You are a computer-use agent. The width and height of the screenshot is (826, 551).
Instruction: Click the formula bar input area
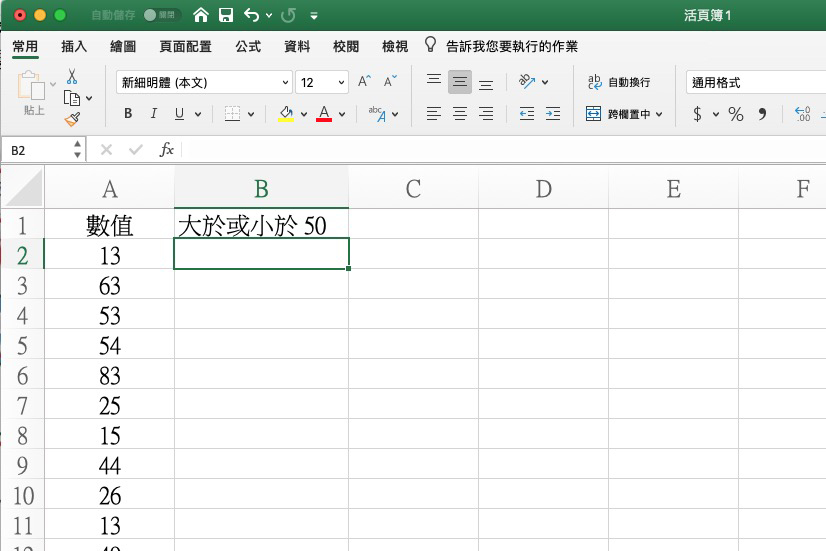[x=505, y=150]
